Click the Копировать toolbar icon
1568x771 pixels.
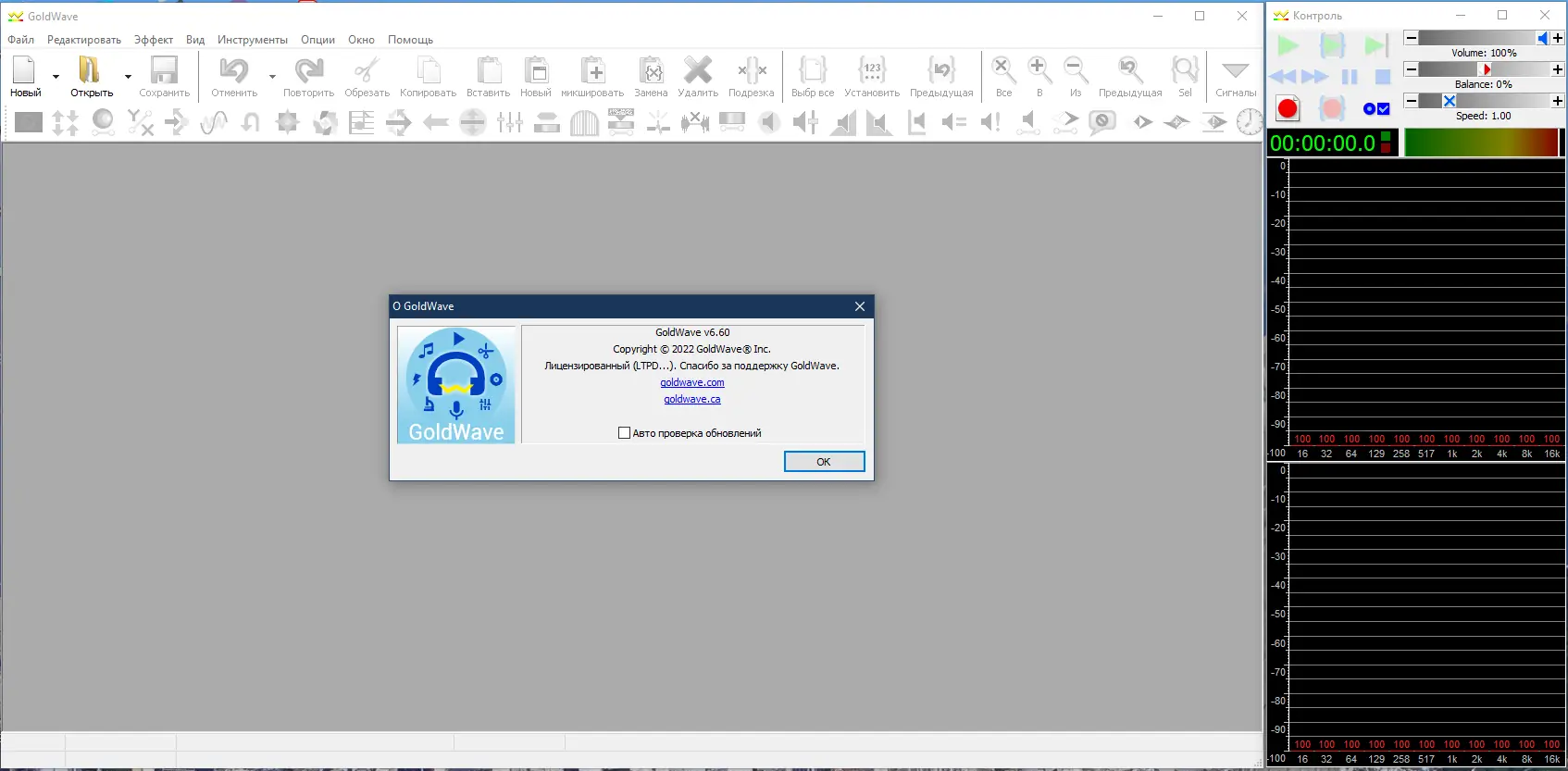coord(429,70)
